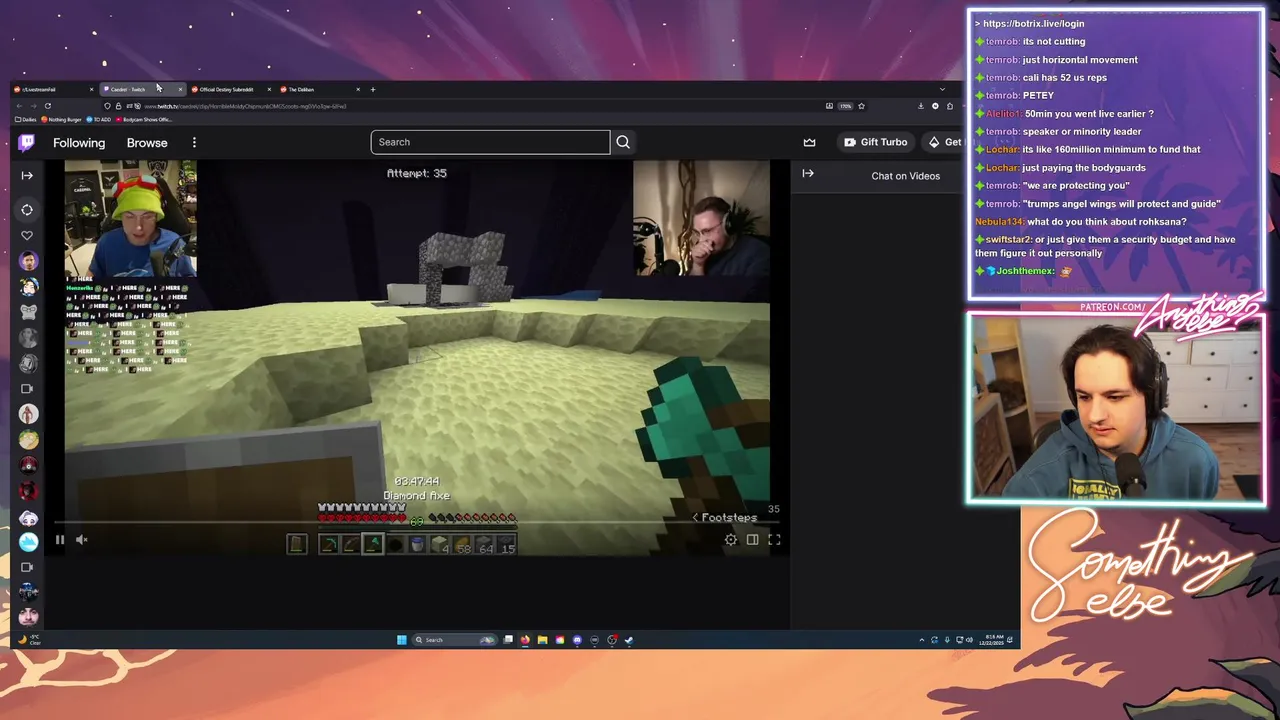Click the Get Bits button
This screenshot has height=720, width=1280.
944,142
